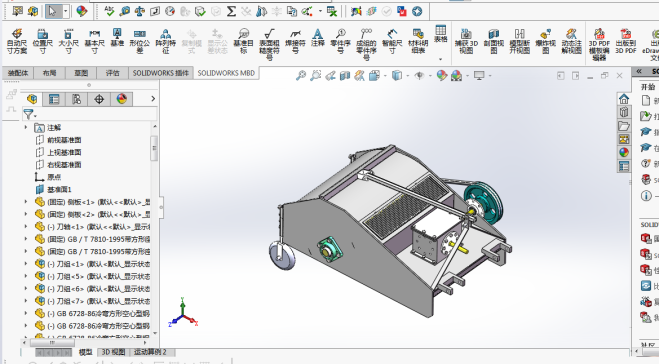This screenshot has width=659, height=364.
Task: Expand the (-) 刀组<5> tree node
Action: point(26,277)
